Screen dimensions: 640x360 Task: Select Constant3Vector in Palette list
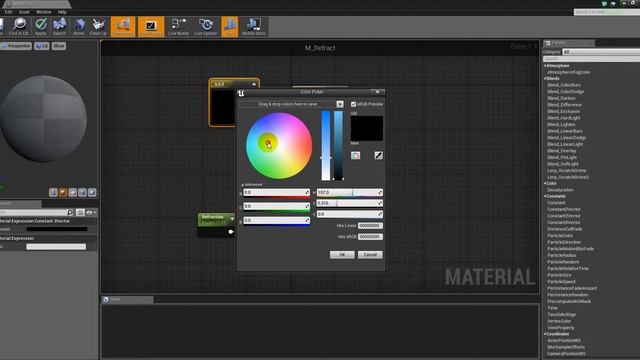[x=564, y=216]
